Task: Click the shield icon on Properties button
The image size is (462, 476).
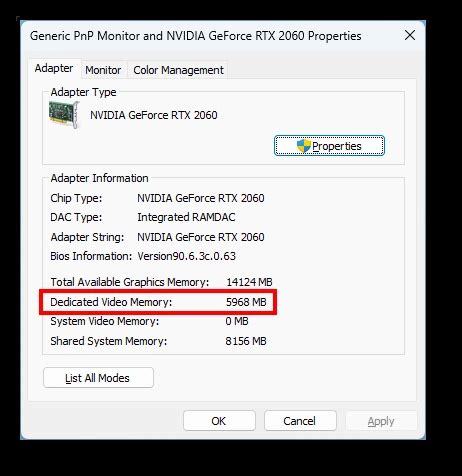Action: (303, 146)
